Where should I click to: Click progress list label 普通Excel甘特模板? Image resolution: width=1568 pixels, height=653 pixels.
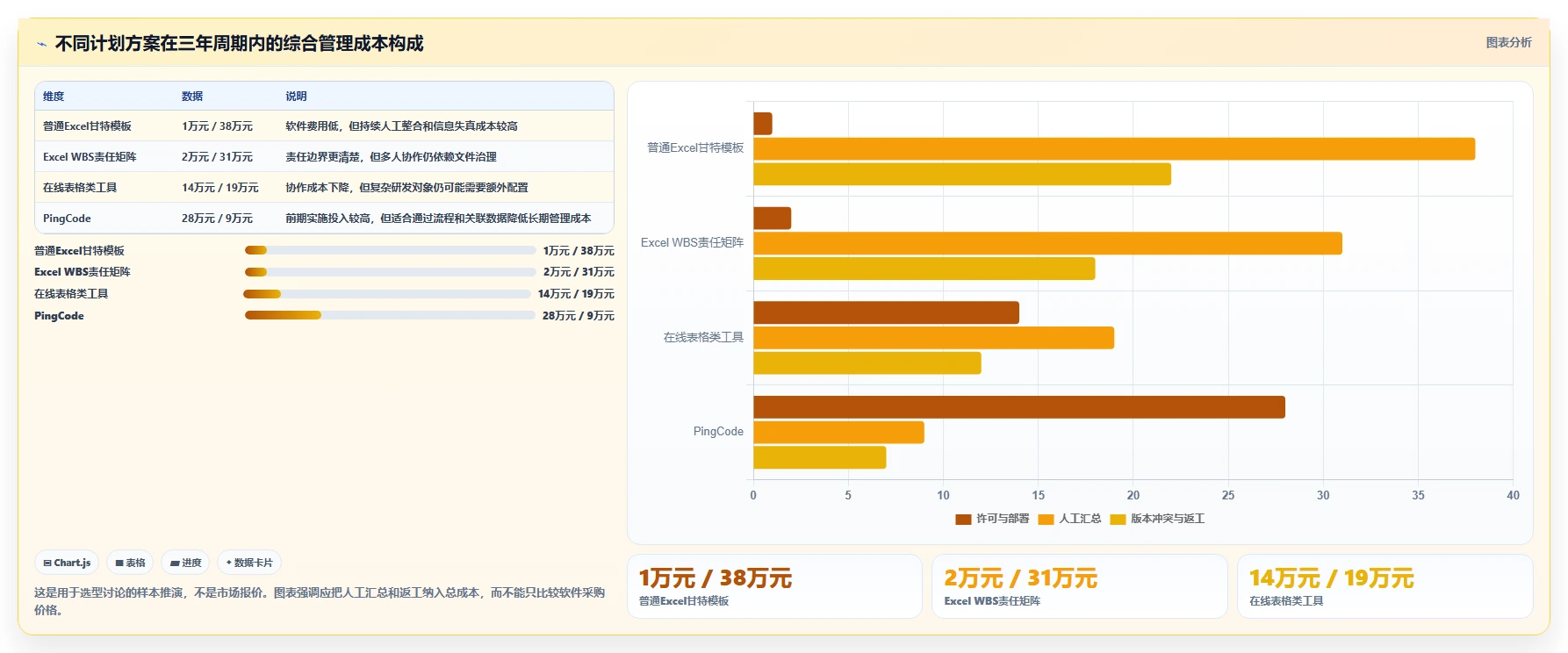(x=79, y=251)
